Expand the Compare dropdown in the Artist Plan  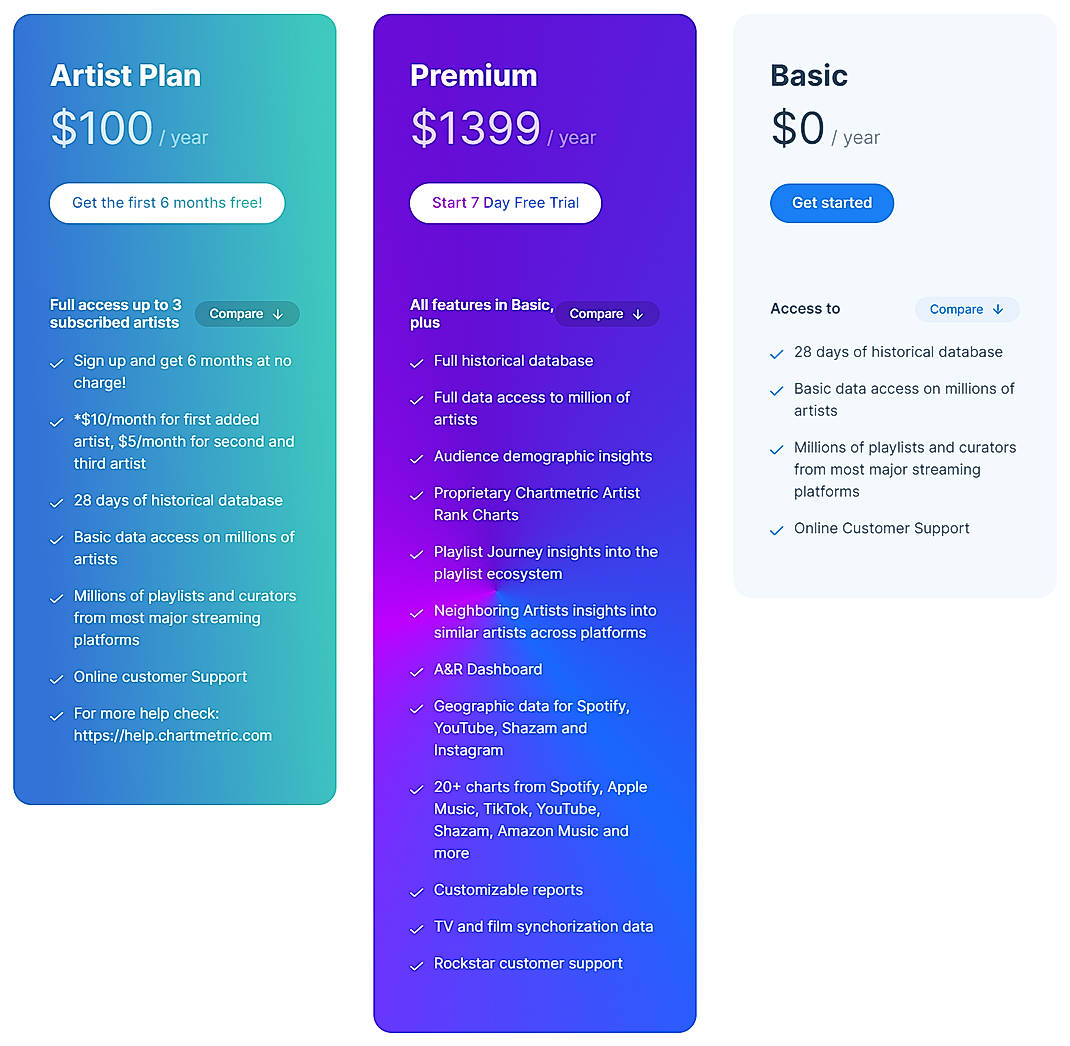coord(246,314)
